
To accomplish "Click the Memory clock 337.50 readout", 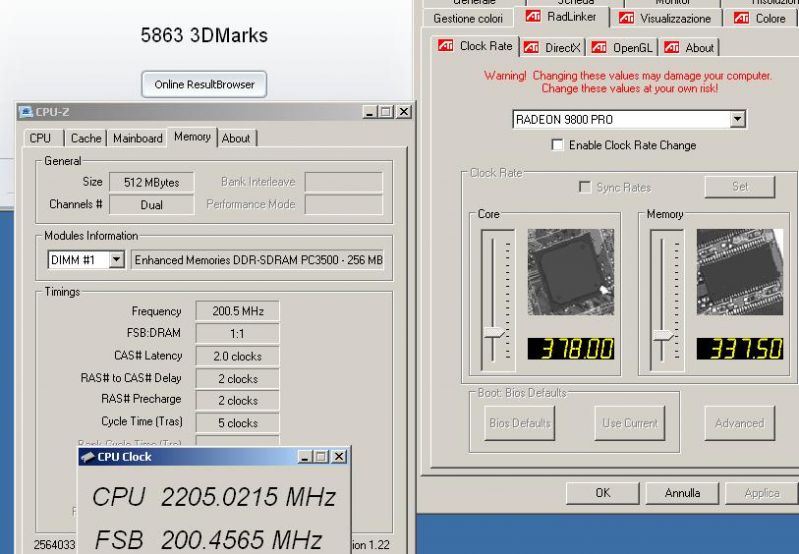I will 740,349.
